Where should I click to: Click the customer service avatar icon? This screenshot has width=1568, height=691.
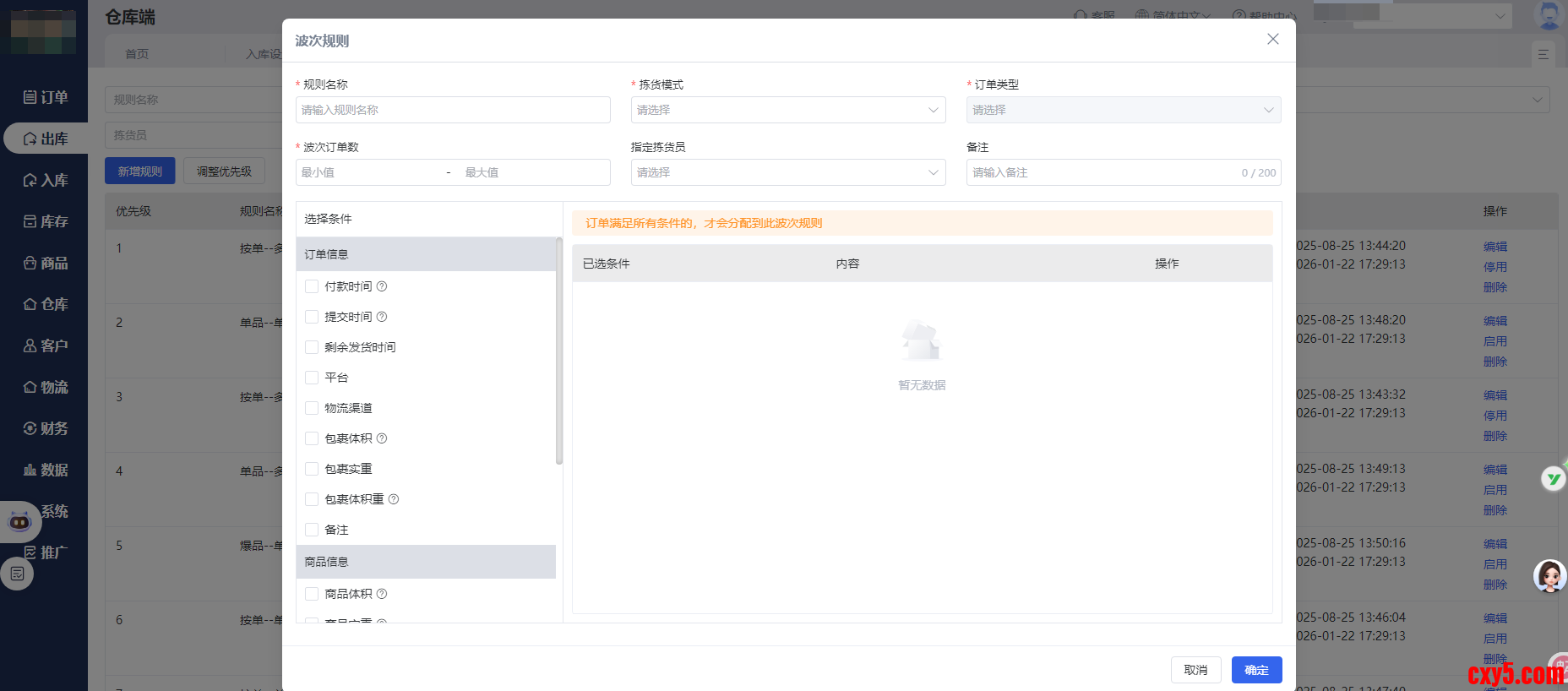[1549, 576]
